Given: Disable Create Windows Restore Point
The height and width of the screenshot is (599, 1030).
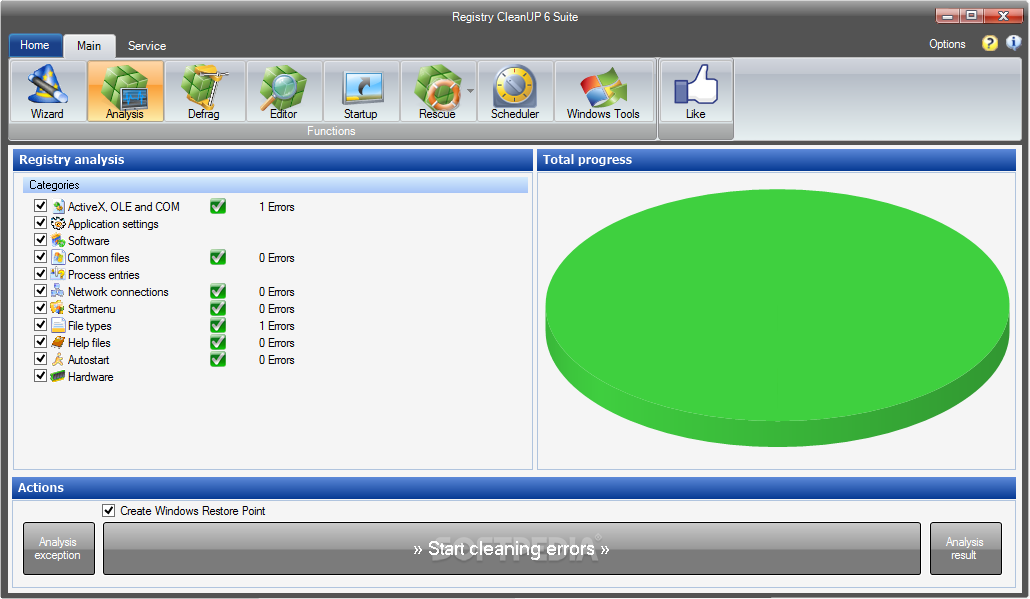Looking at the screenshot, I should click(x=108, y=510).
